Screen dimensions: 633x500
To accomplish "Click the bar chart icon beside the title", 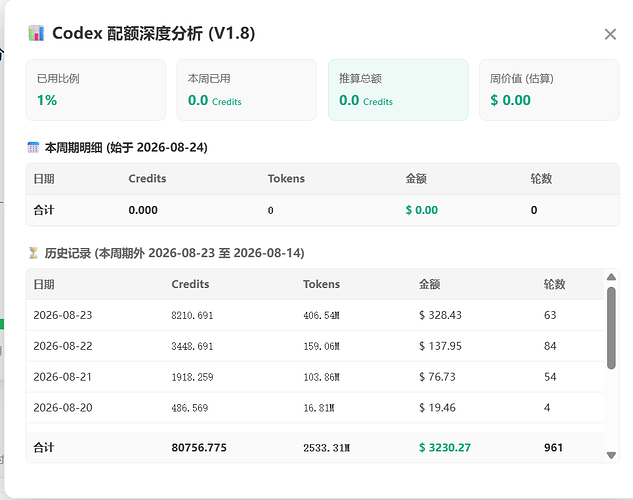I will (36, 33).
